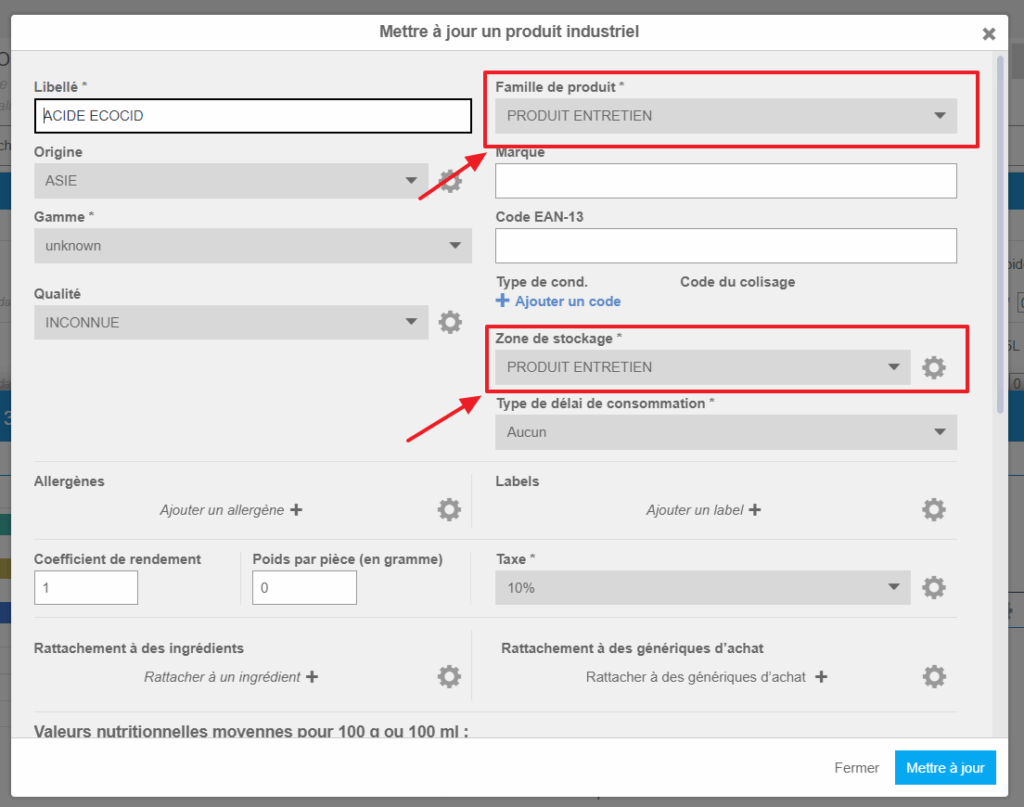This screenshot has width=1024, height=807.
Task: Click the Fermer button
Action: point(856,768)
